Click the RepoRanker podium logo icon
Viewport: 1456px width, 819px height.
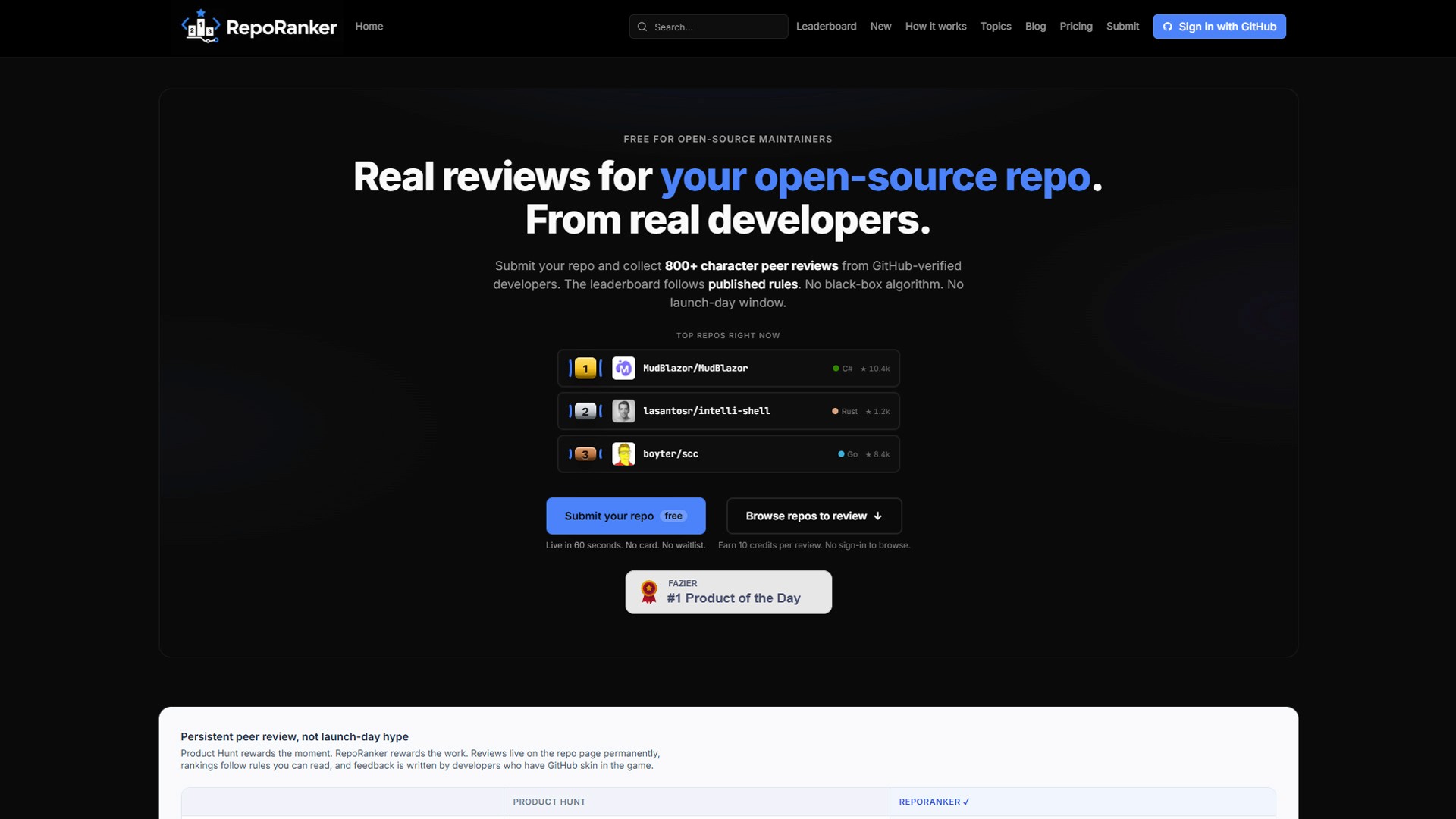tap(201, 27)
